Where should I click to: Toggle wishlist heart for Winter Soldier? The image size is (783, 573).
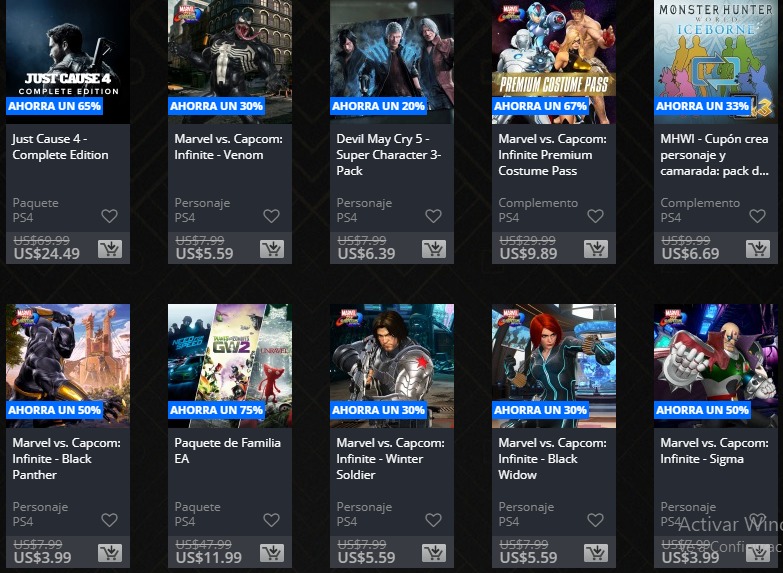(x=433, y=520)
